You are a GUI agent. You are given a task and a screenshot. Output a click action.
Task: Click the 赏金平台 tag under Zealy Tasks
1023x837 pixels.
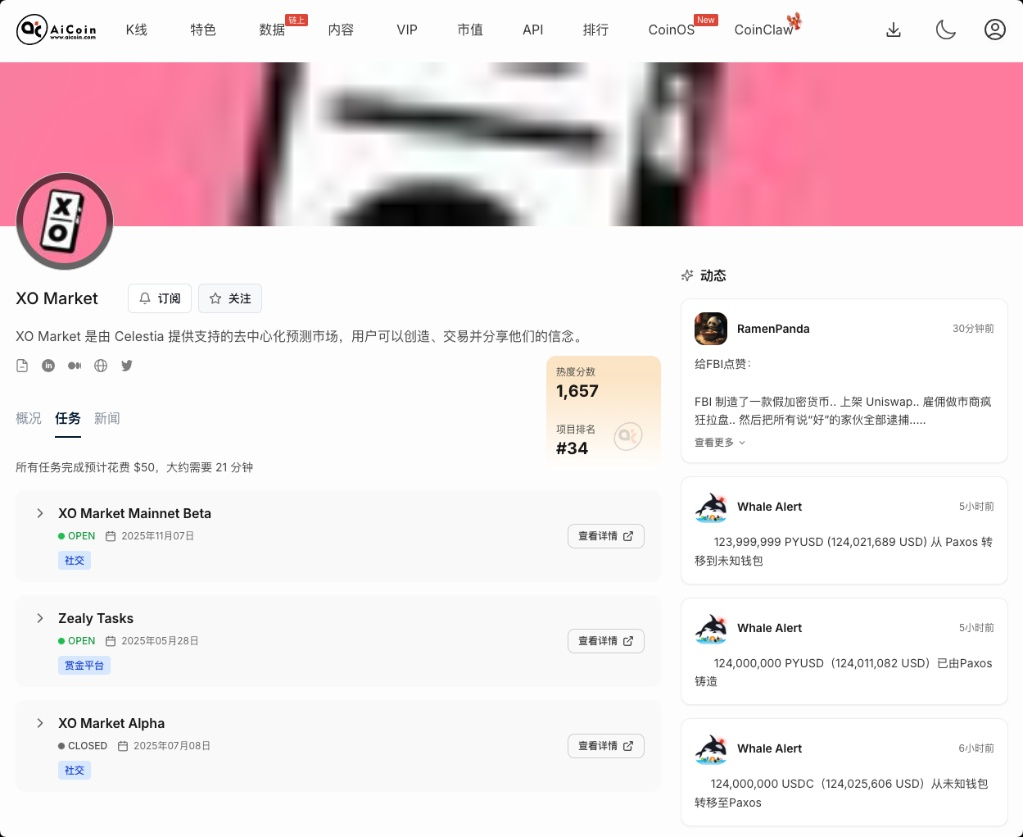click(x=84, y=665)
